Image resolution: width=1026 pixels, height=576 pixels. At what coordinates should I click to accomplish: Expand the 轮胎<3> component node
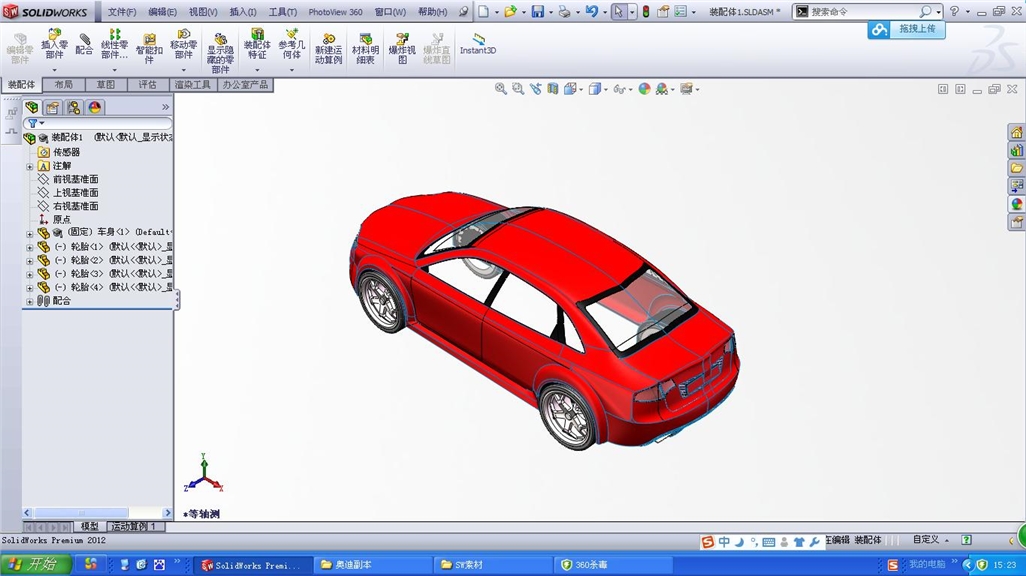29,274
